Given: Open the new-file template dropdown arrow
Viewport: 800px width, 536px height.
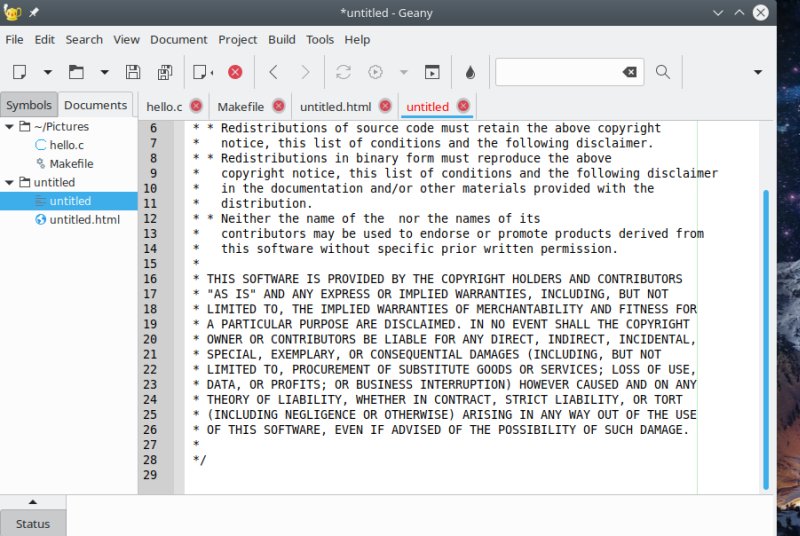Looking at the screenshot, I should [x=47, y=72].
